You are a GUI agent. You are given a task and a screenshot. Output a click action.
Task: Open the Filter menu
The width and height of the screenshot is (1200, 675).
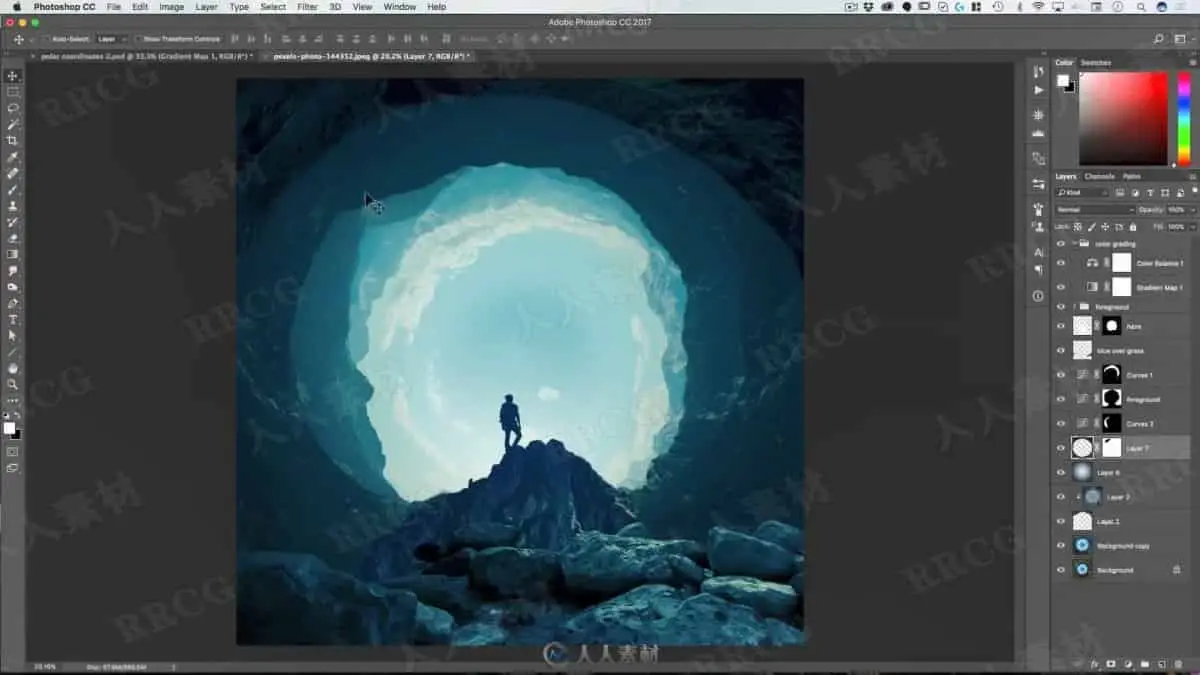pyautogui.click(x=307, y=7)
